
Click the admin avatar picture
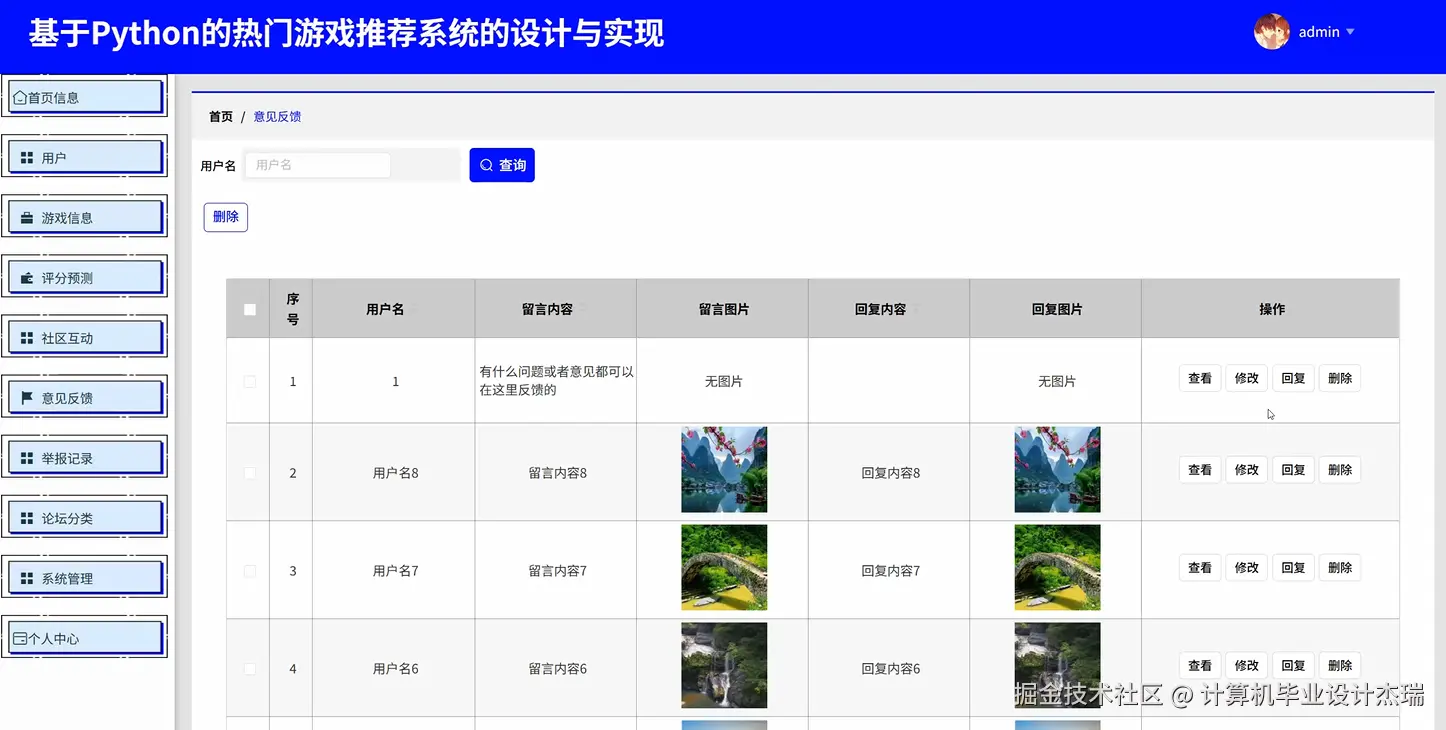(1272, 32)
